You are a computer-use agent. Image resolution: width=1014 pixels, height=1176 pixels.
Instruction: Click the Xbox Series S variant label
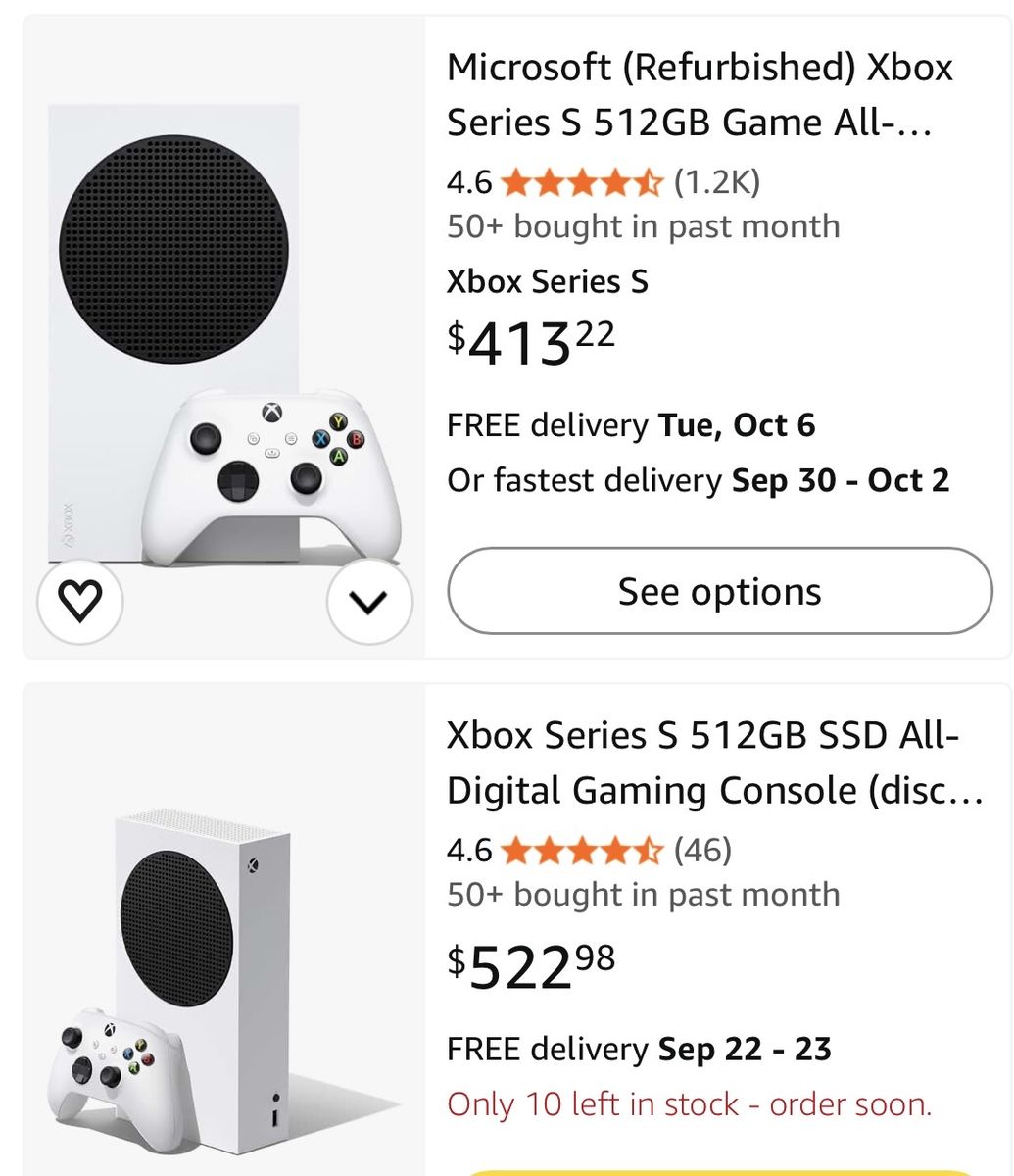[x=548, y=281]
